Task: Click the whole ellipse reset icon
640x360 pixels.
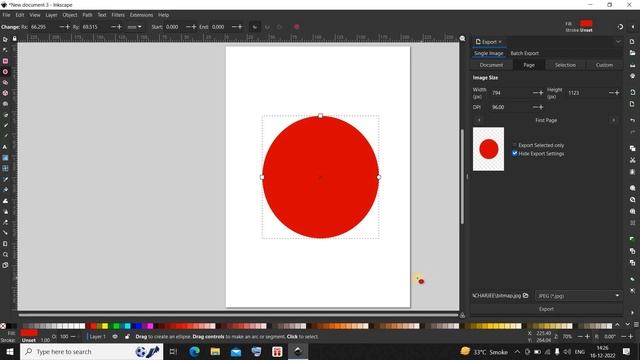Action: [296, 27]
